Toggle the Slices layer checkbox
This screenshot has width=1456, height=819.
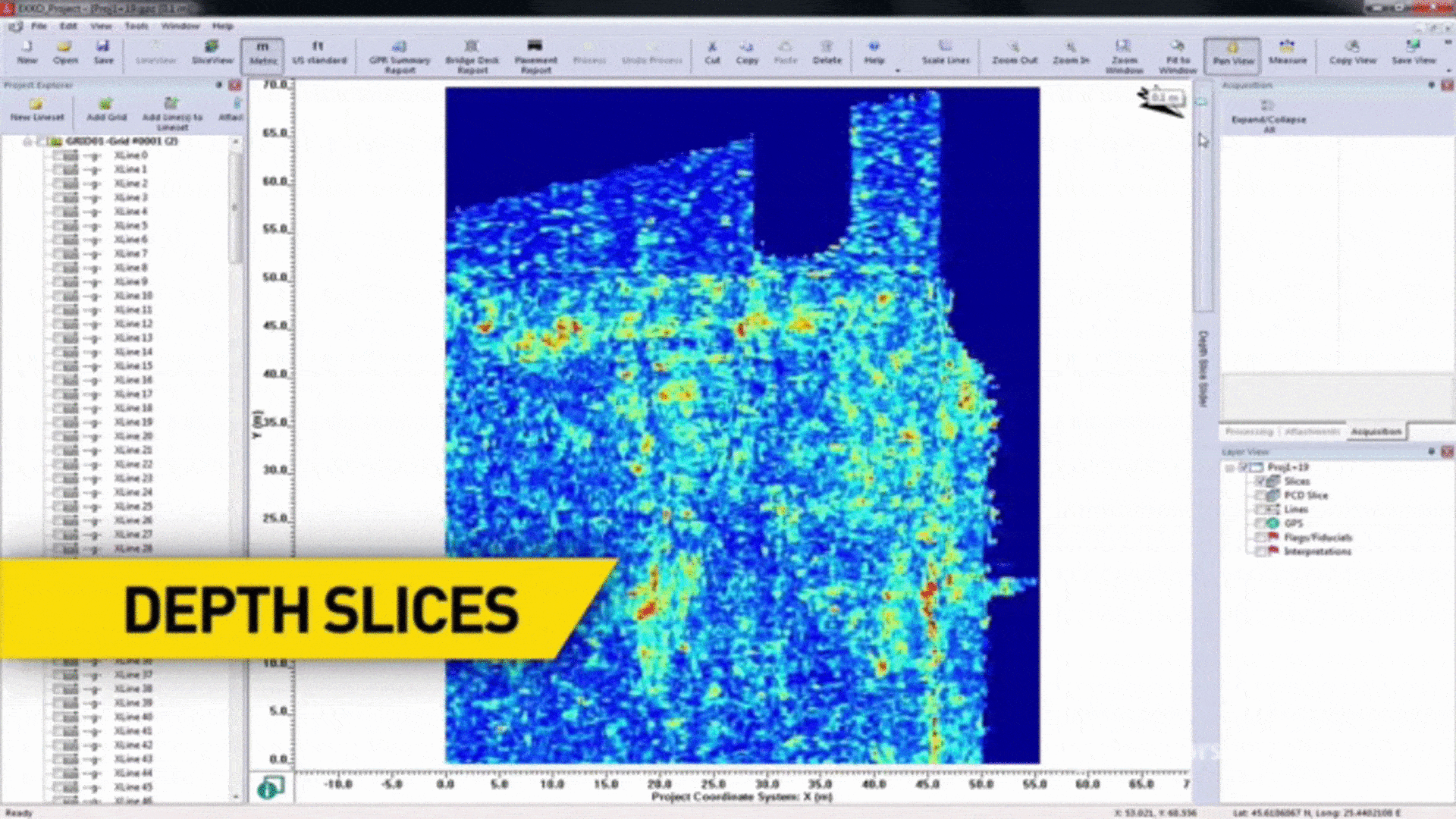point(1260,482)
